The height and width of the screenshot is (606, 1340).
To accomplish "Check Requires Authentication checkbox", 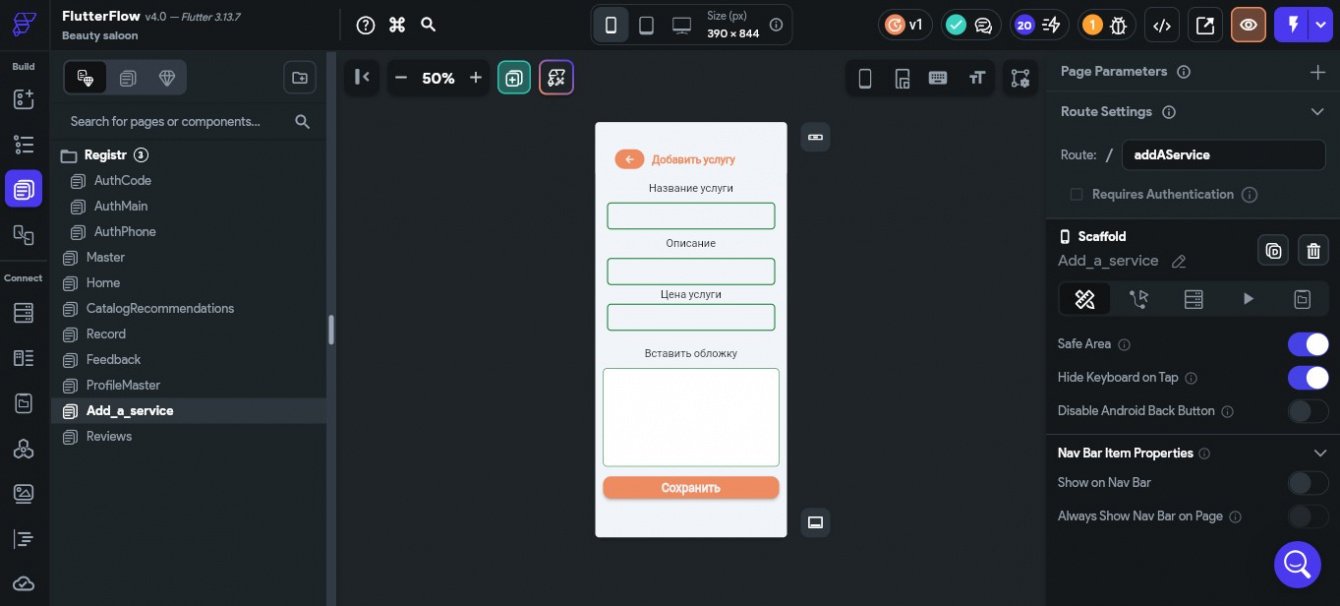I will (x=1077, y=195).
